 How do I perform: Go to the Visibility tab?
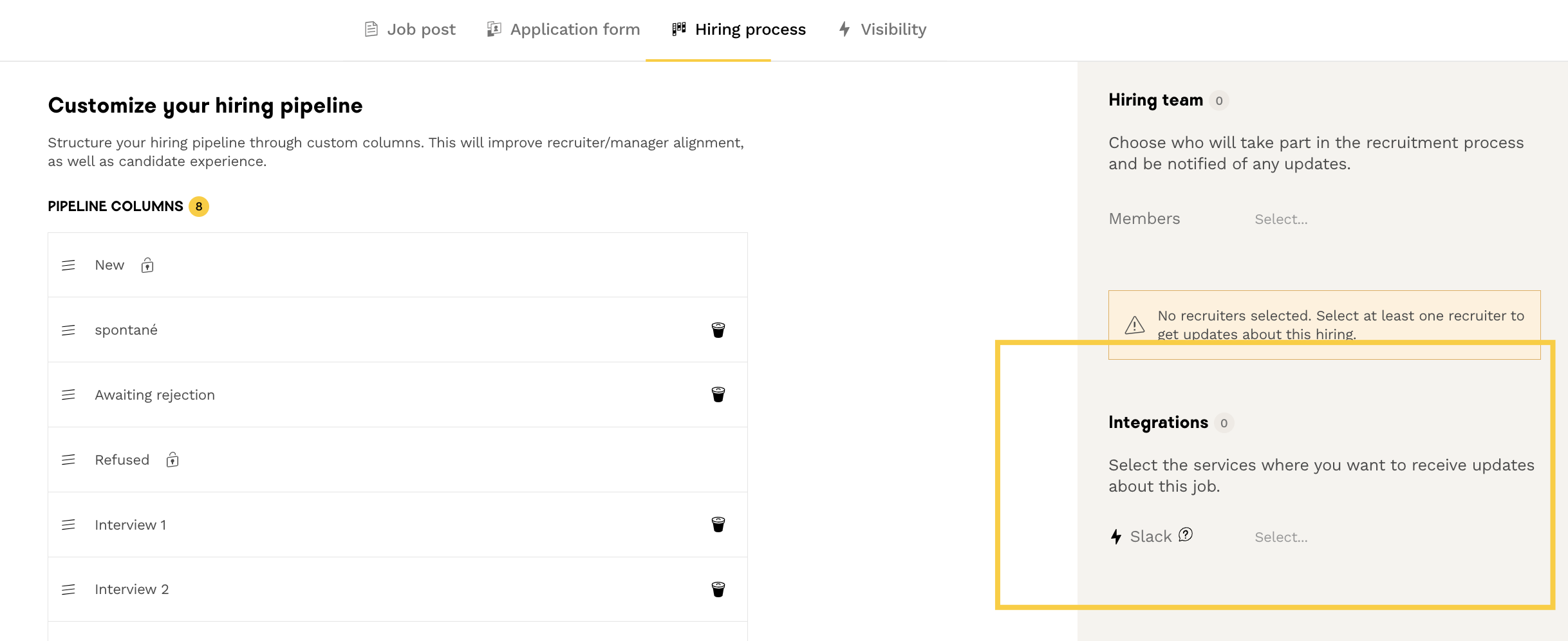click(882, 30)
